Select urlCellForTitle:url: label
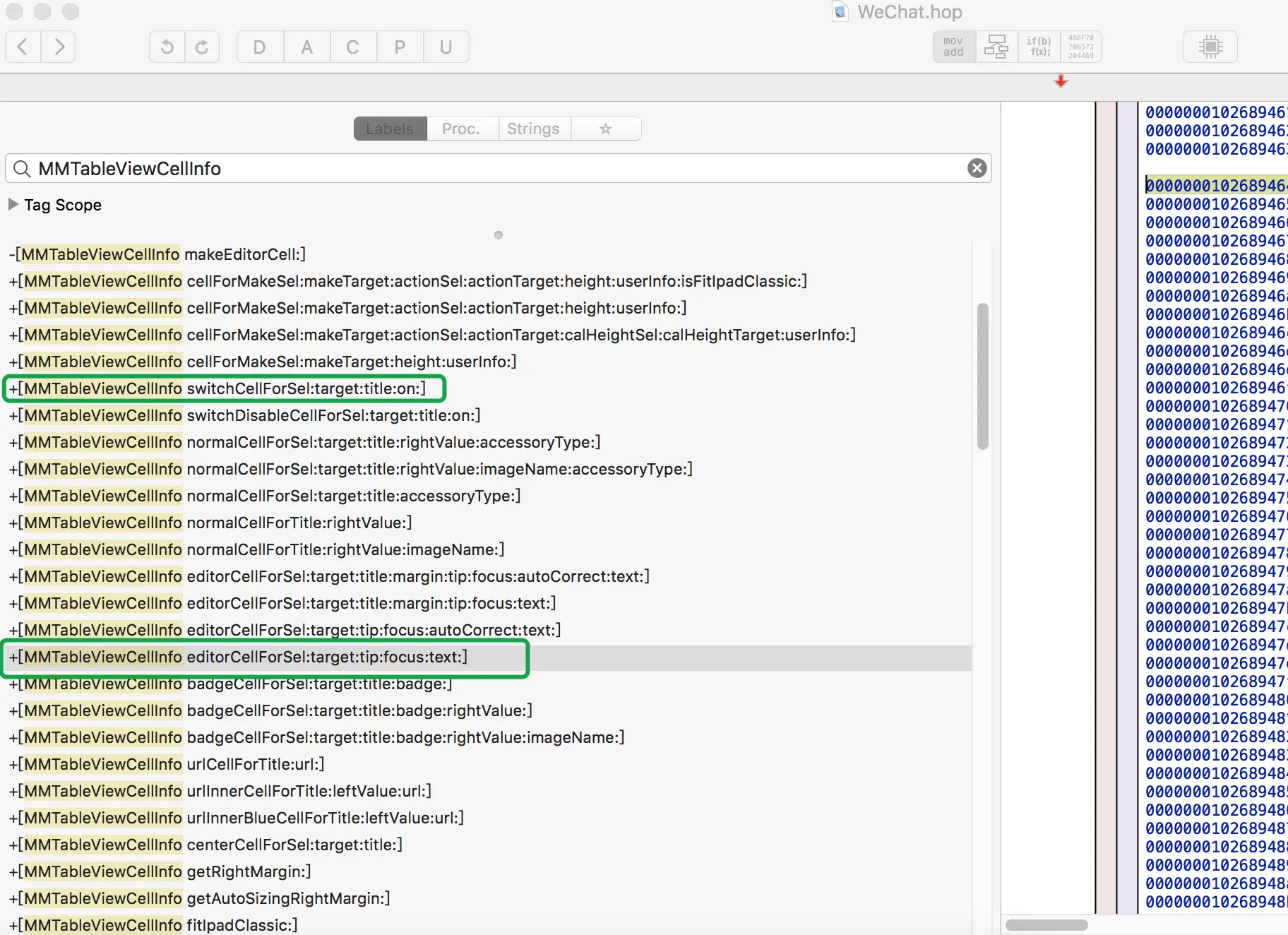Screen dimensions: 1288x935 coord(167,764)
